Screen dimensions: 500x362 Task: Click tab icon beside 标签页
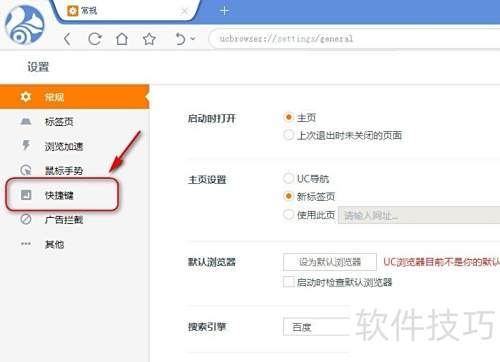[x=26, y=121]
